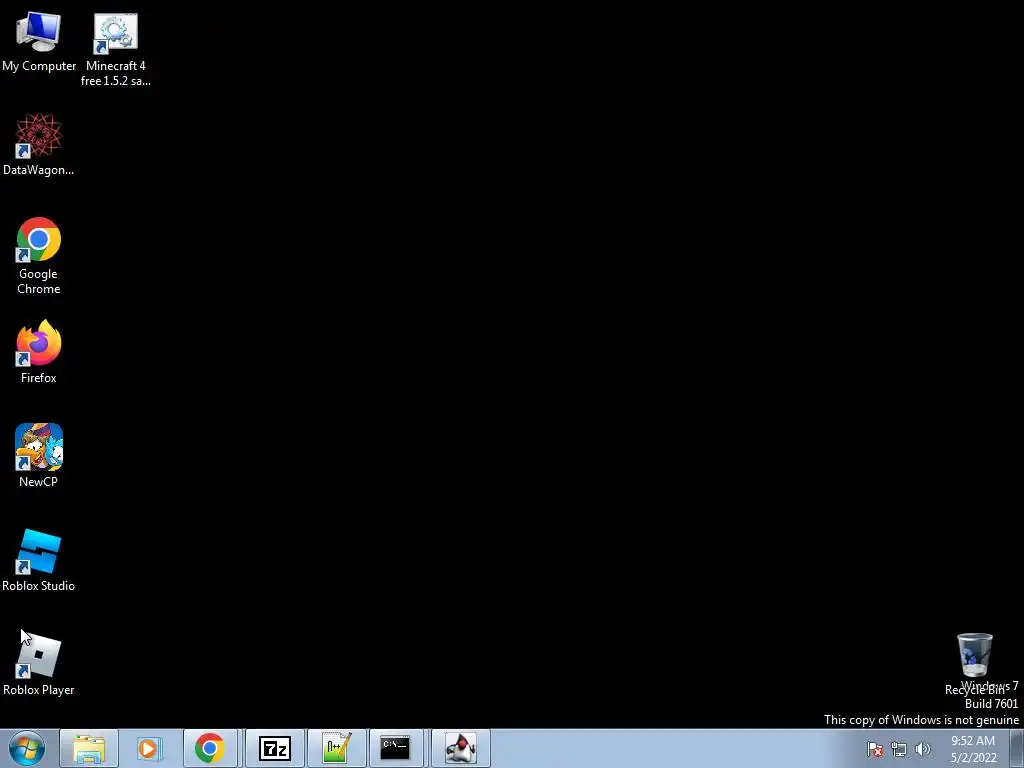This screenshot has height=768, width=1024.
Task: Click the 'My Computer' label text
Action: 39,66
